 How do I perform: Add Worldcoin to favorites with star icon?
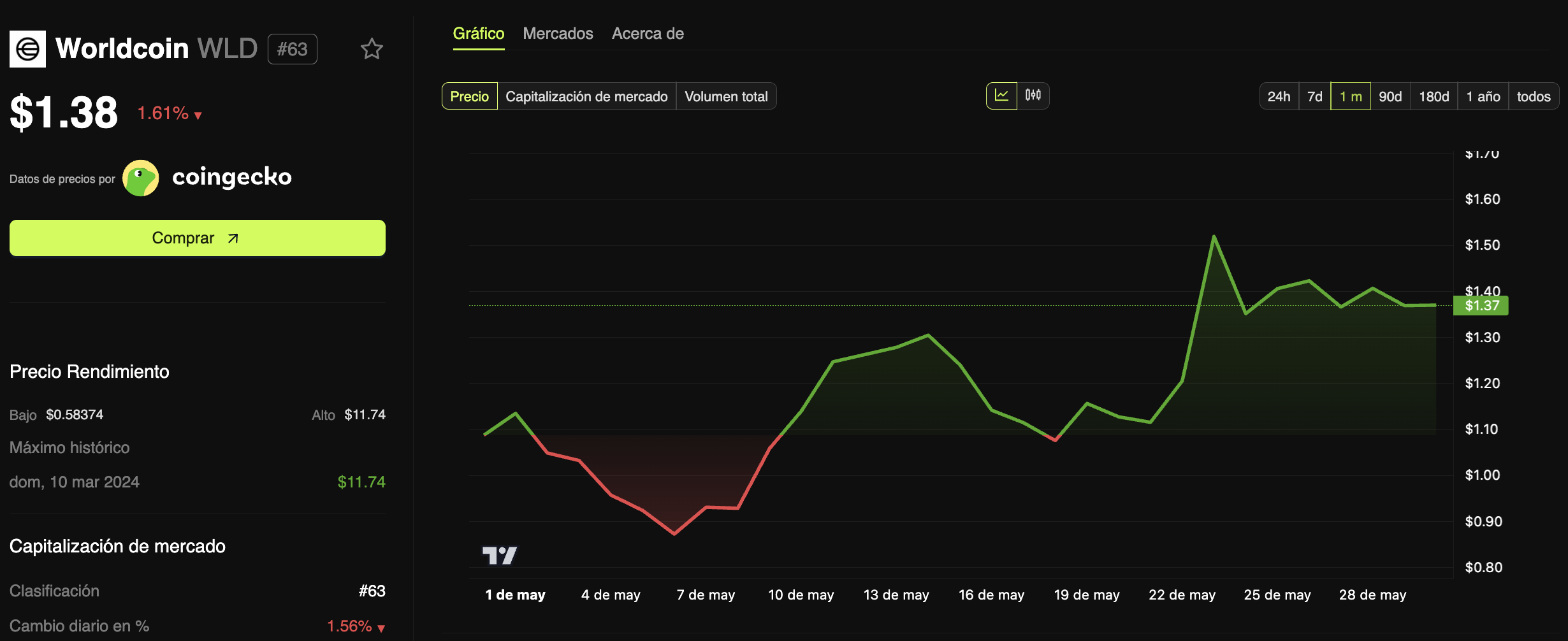pyautogui.click(x=372, y=49)
